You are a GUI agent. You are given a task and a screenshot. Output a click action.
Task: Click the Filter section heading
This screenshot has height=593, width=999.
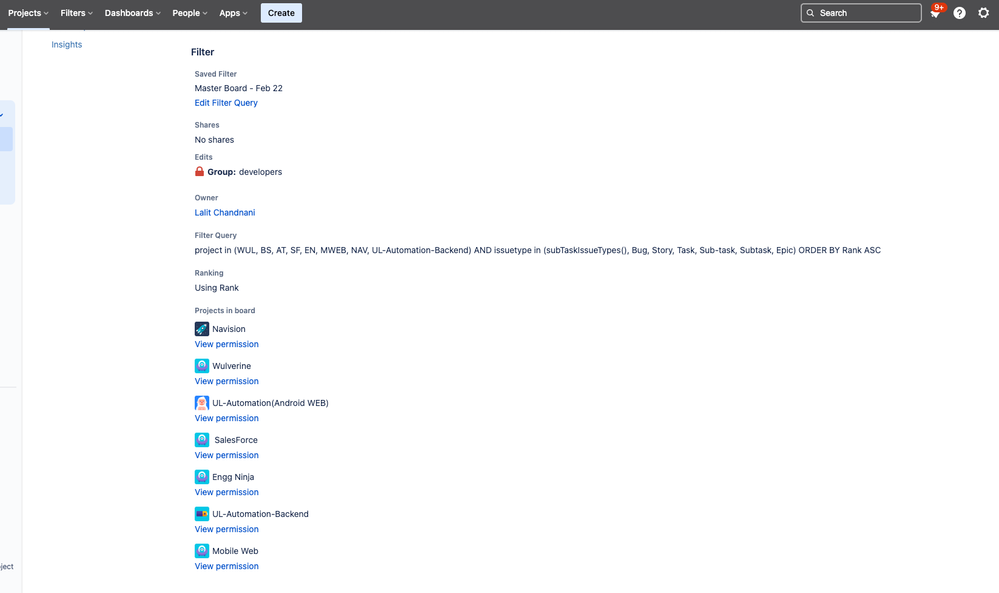click(x=203, y=52)
